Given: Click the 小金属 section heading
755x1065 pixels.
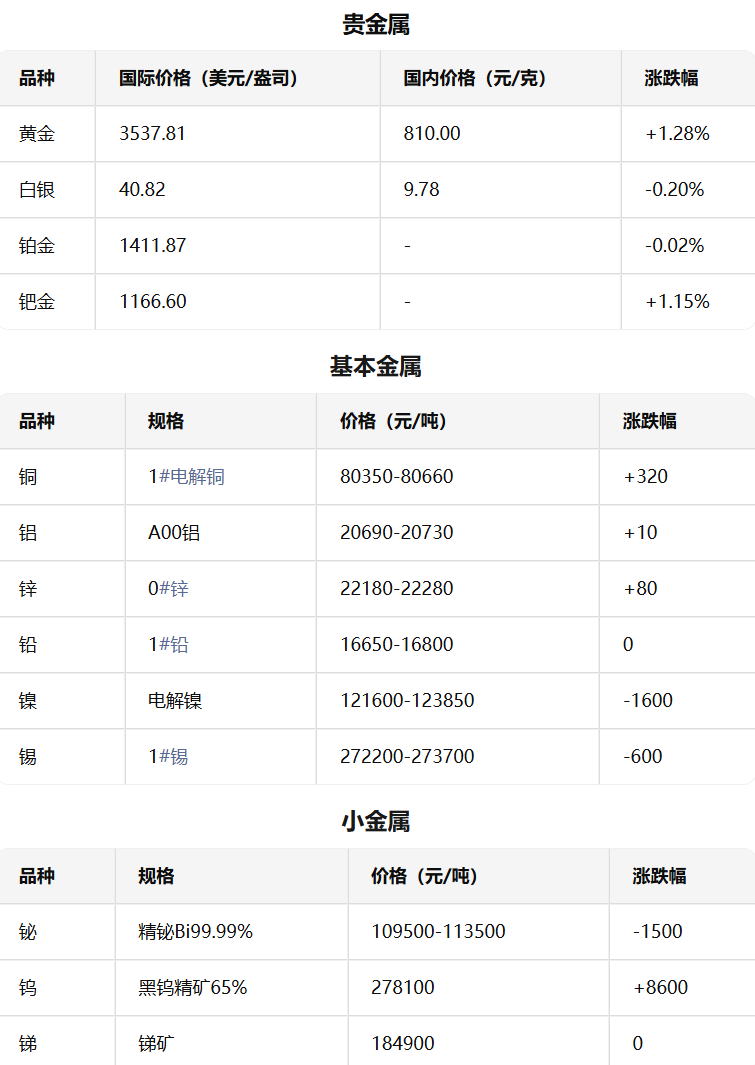Looking at the screenshot, I should [376, 822].
